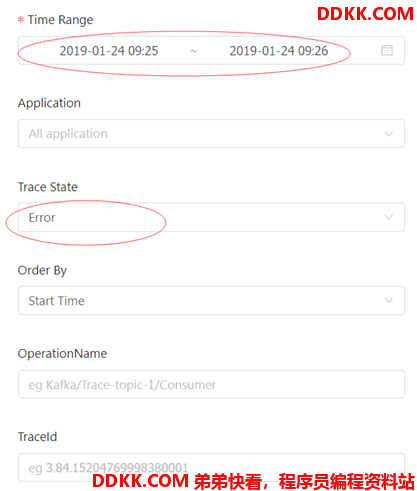Focus the OperationName input field
Screen dimensions: 417x491
click(211, 384)
